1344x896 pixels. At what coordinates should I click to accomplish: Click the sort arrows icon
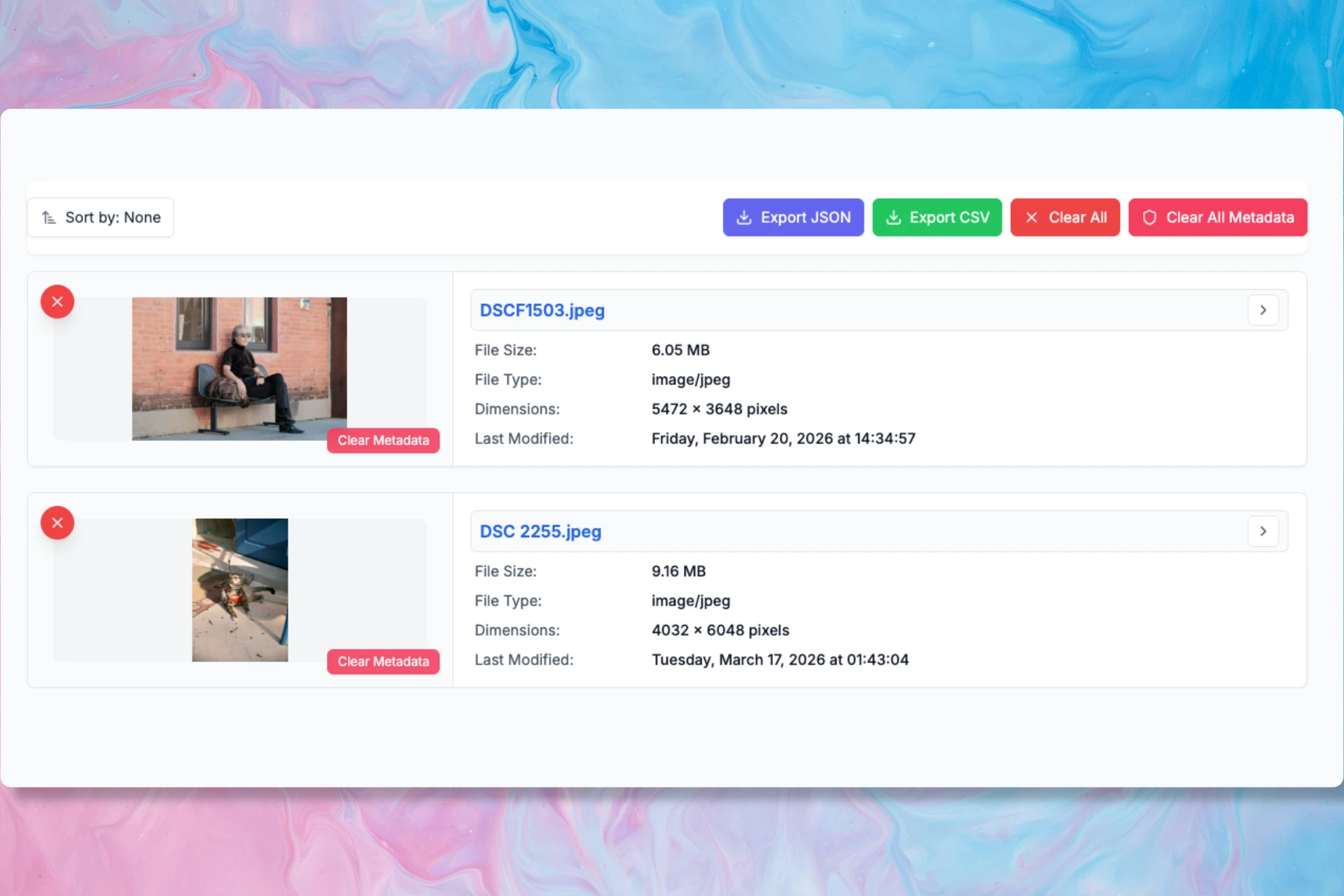pos(48,218)
